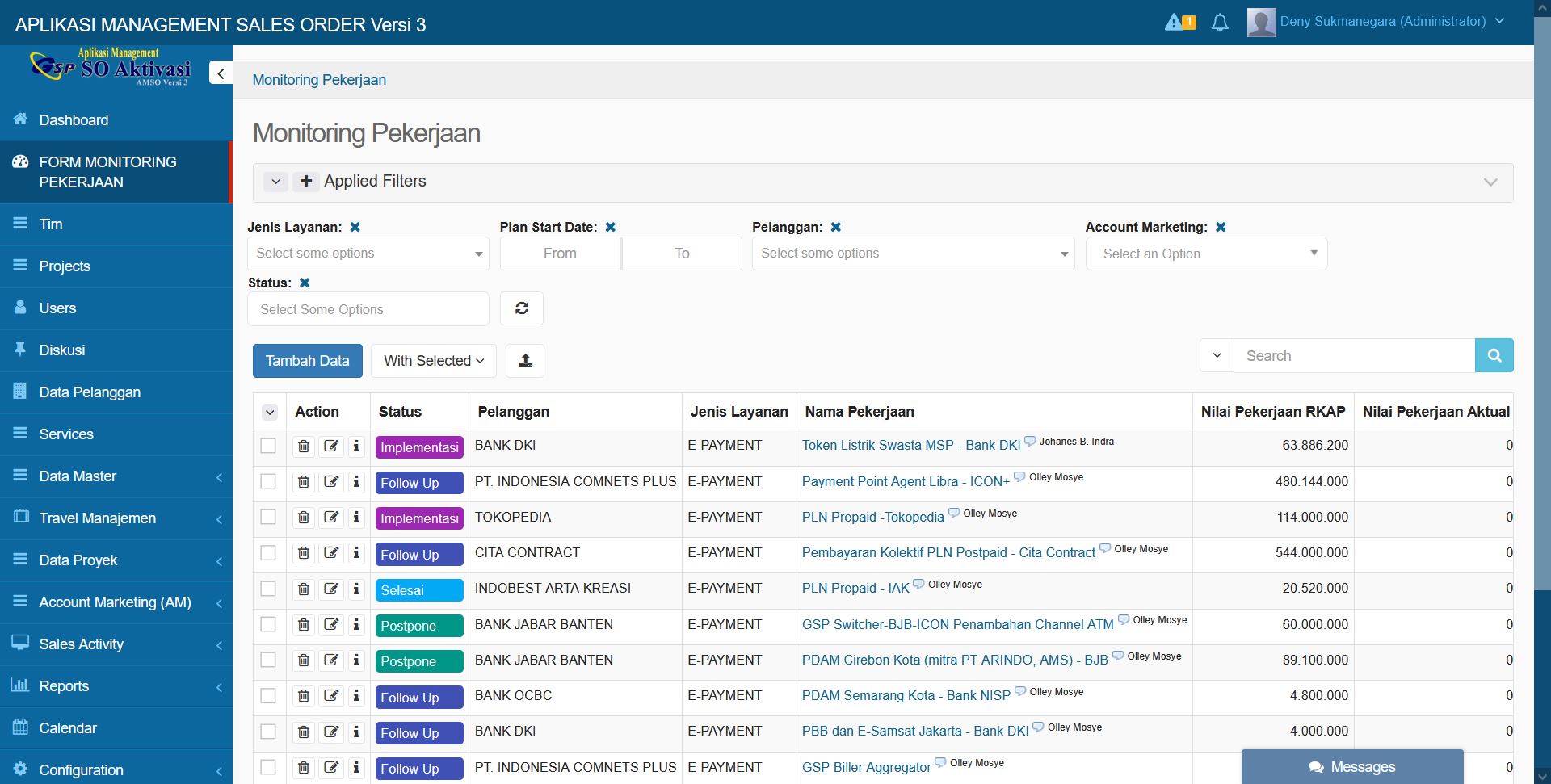Screen dimensions: 1551x784
Task: Click the Plan Start Date From field
Action: pyautogui.click(x=560, y=254)
